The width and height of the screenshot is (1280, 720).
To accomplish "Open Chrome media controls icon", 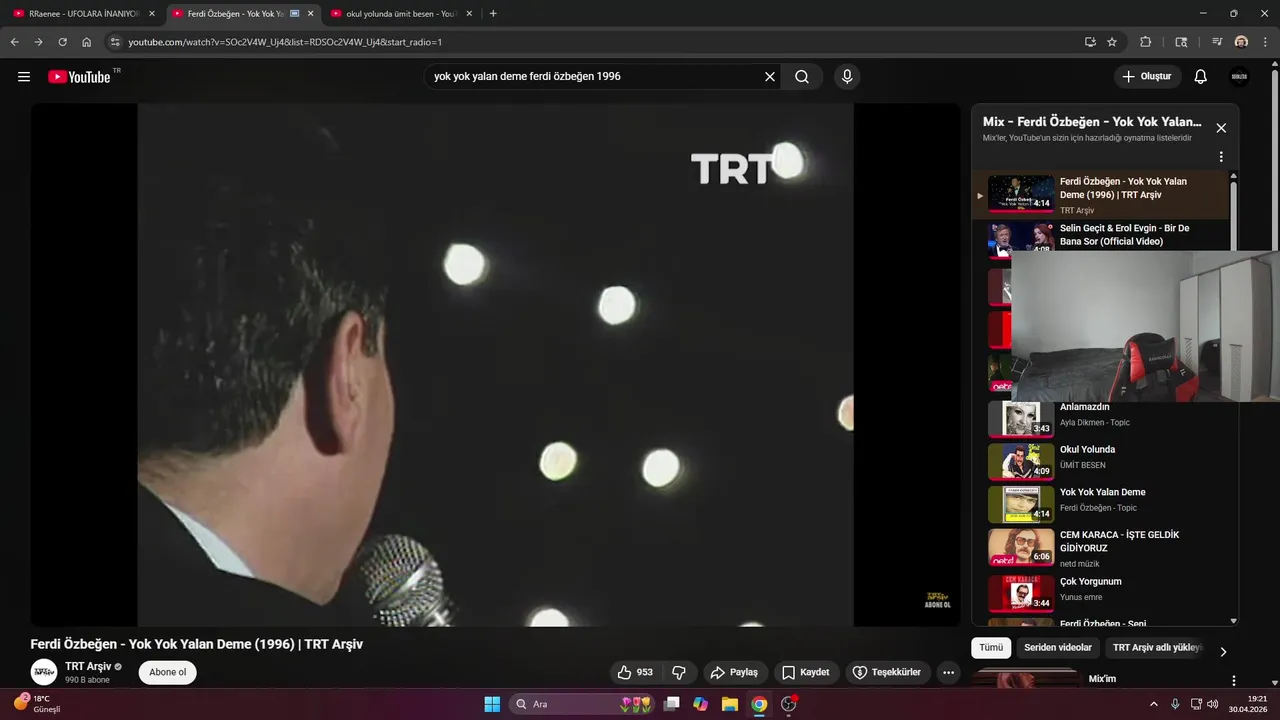I will click(x=1217, y=42).
